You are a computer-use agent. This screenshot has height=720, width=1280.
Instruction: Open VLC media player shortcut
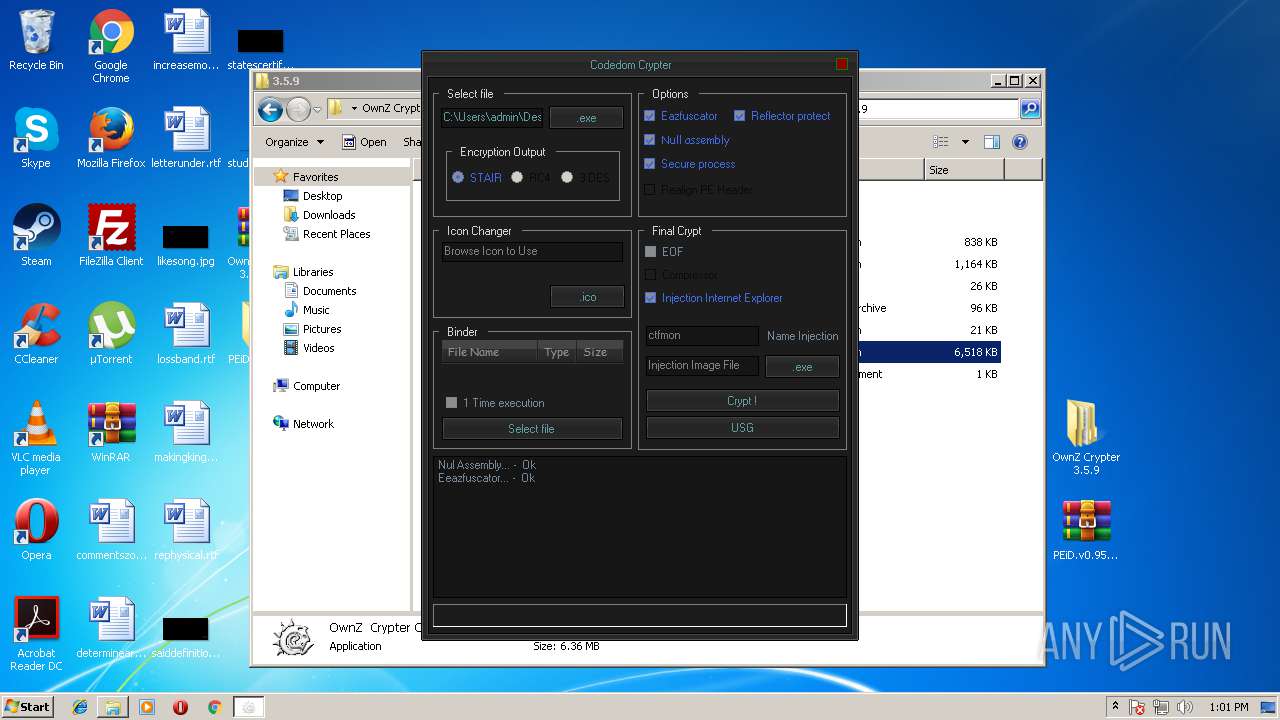click(36, 438)
